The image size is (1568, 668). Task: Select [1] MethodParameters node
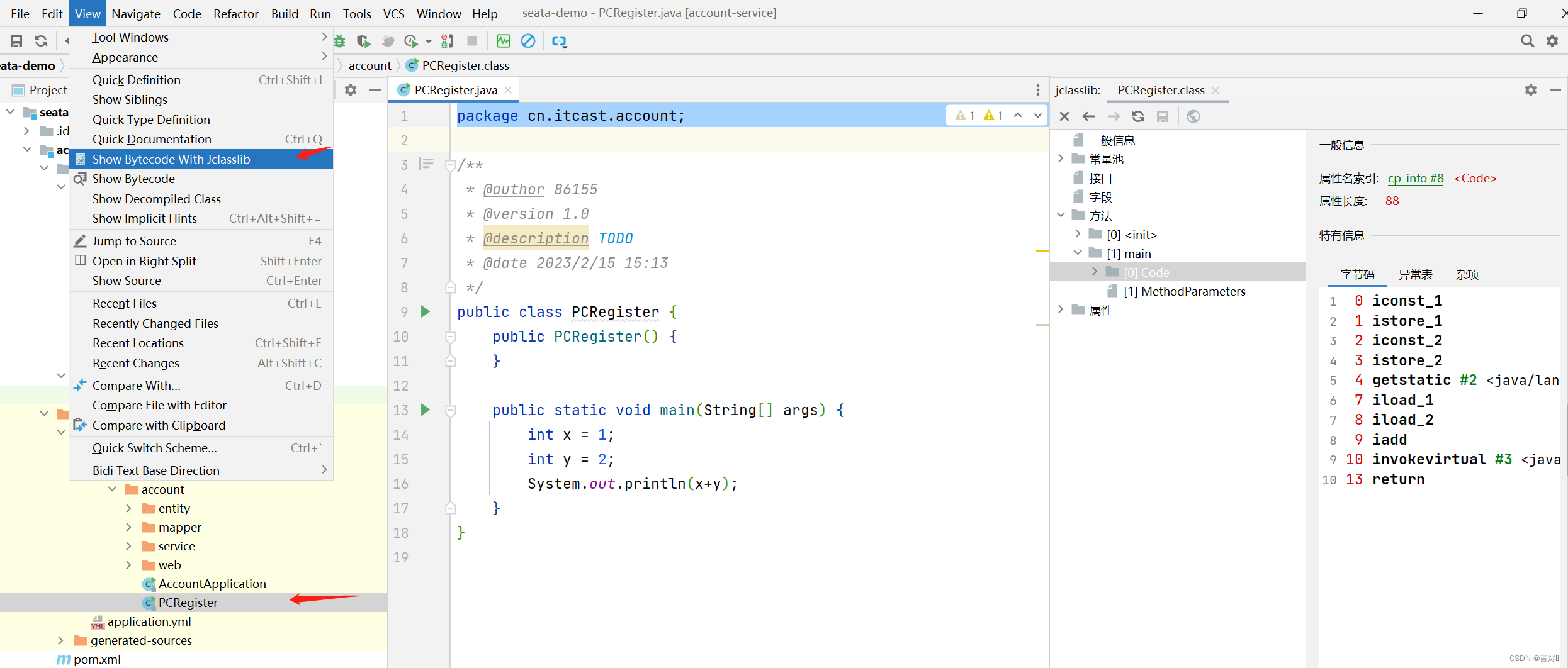click(x=1184, y=291)
